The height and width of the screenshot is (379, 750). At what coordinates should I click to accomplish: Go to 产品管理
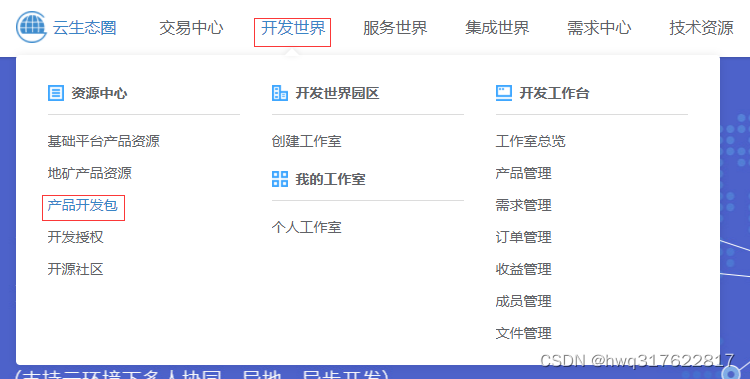[524, 173]
